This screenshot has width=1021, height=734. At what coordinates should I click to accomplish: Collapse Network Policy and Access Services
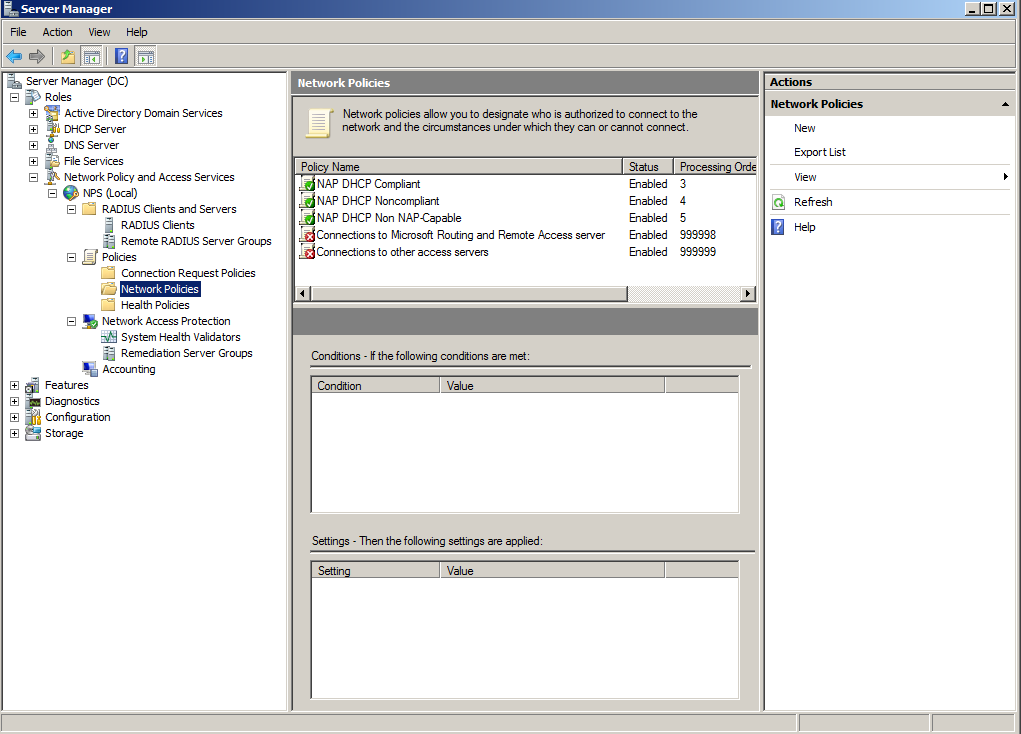pos(33,177)
